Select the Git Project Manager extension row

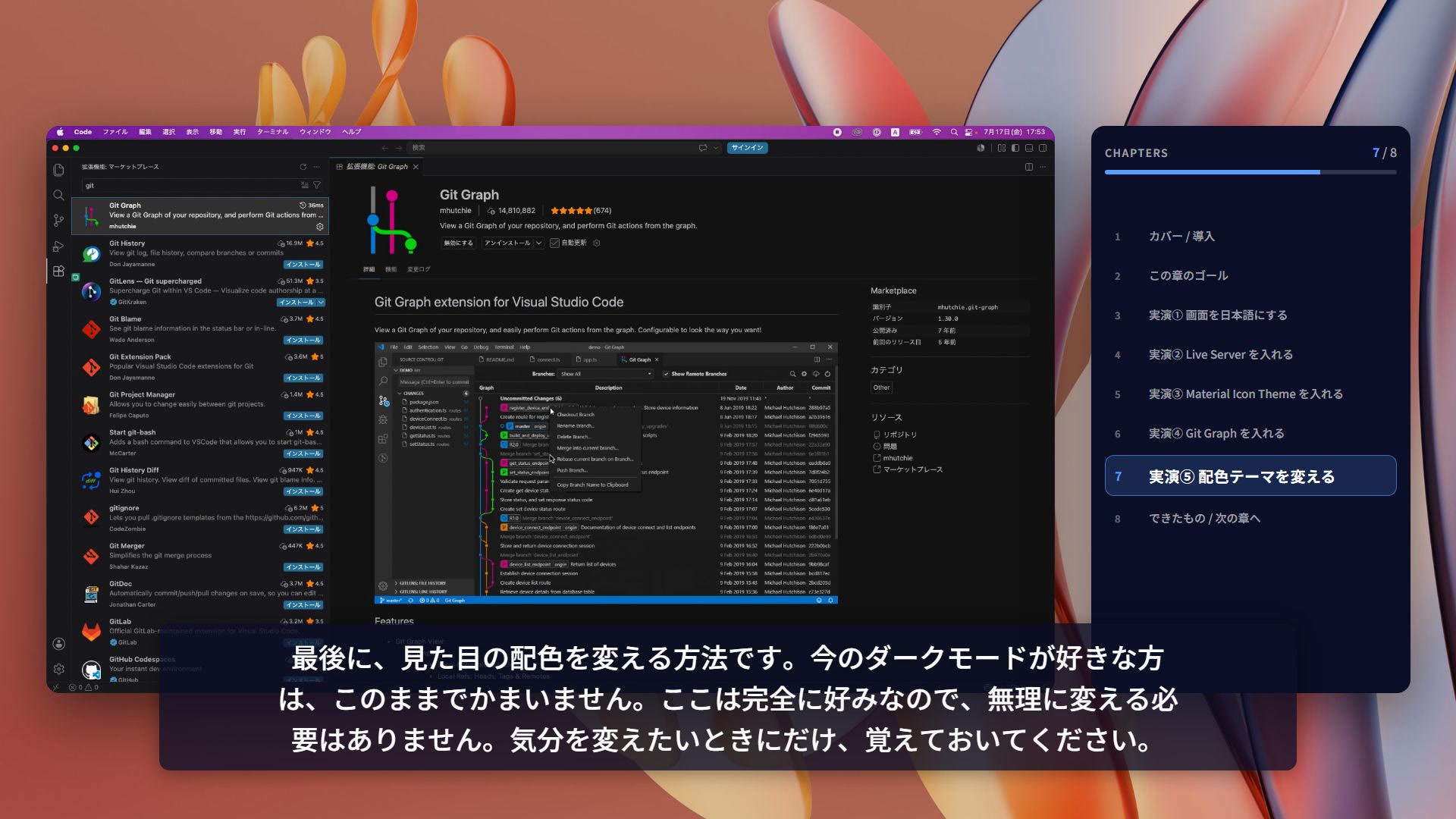(x=201, y=405)
